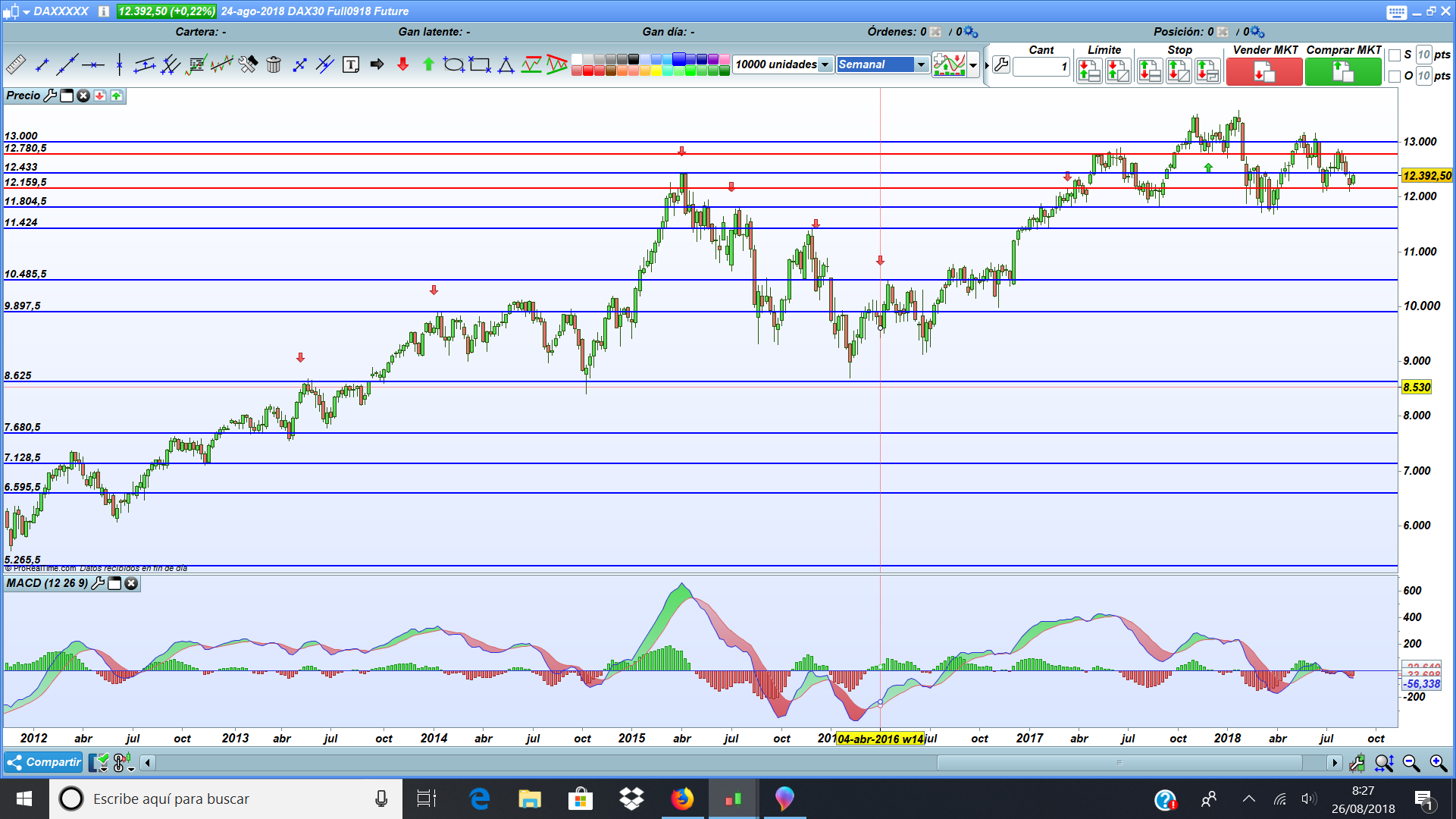Close the MACD indicator panel
Screen dimensions: 1456x819
coord(131,583)
